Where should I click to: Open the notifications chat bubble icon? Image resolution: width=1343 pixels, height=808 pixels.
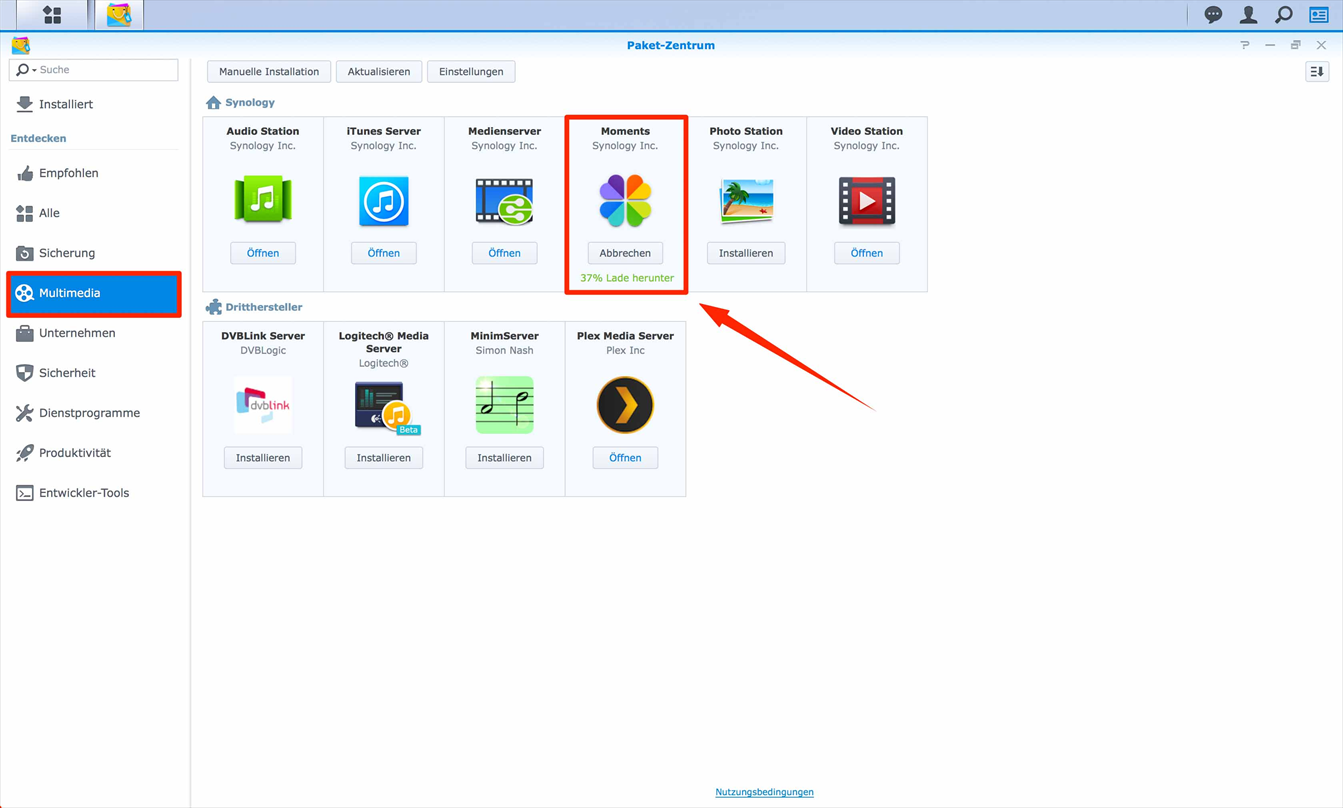[1213, 15]
